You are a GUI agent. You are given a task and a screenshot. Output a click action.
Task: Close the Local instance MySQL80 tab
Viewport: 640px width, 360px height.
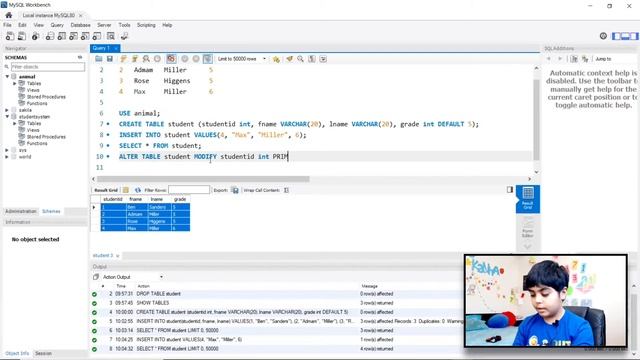coord(80,16)
